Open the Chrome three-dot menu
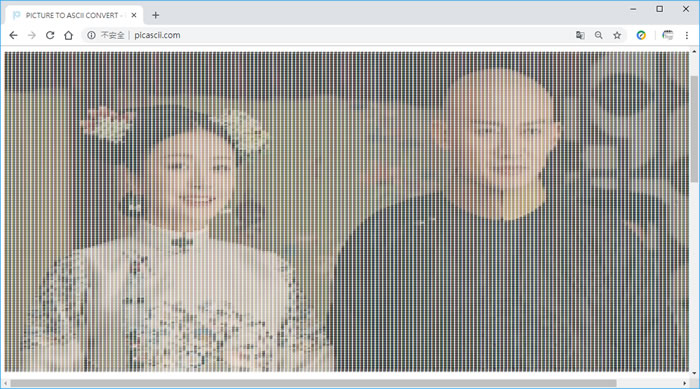The width and height of the screenshot is (700, 389). pyautogui.click(x=687, y=35)
